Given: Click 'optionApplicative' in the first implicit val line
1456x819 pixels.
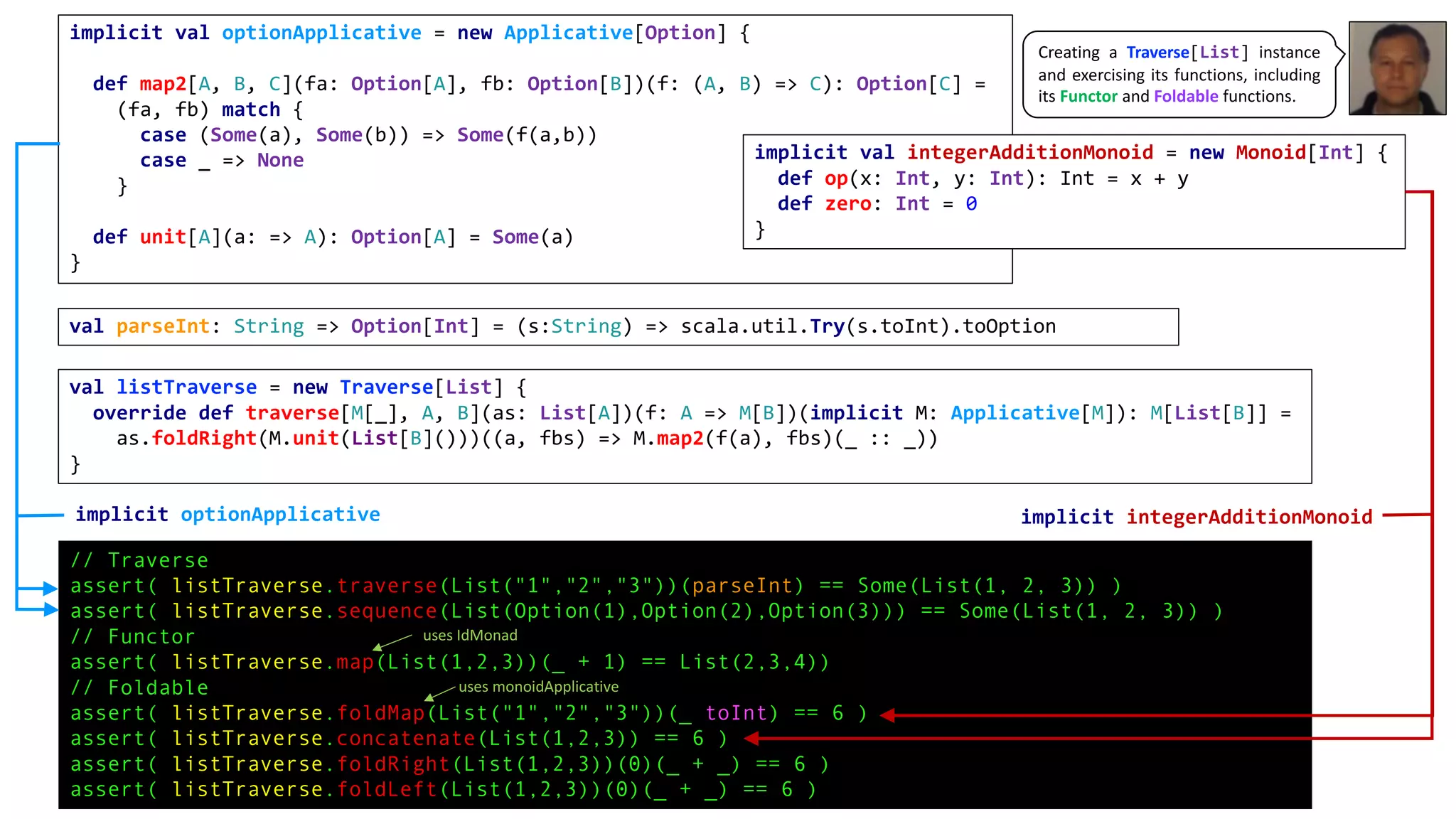Looking at the screenshot, I should 321,33.
